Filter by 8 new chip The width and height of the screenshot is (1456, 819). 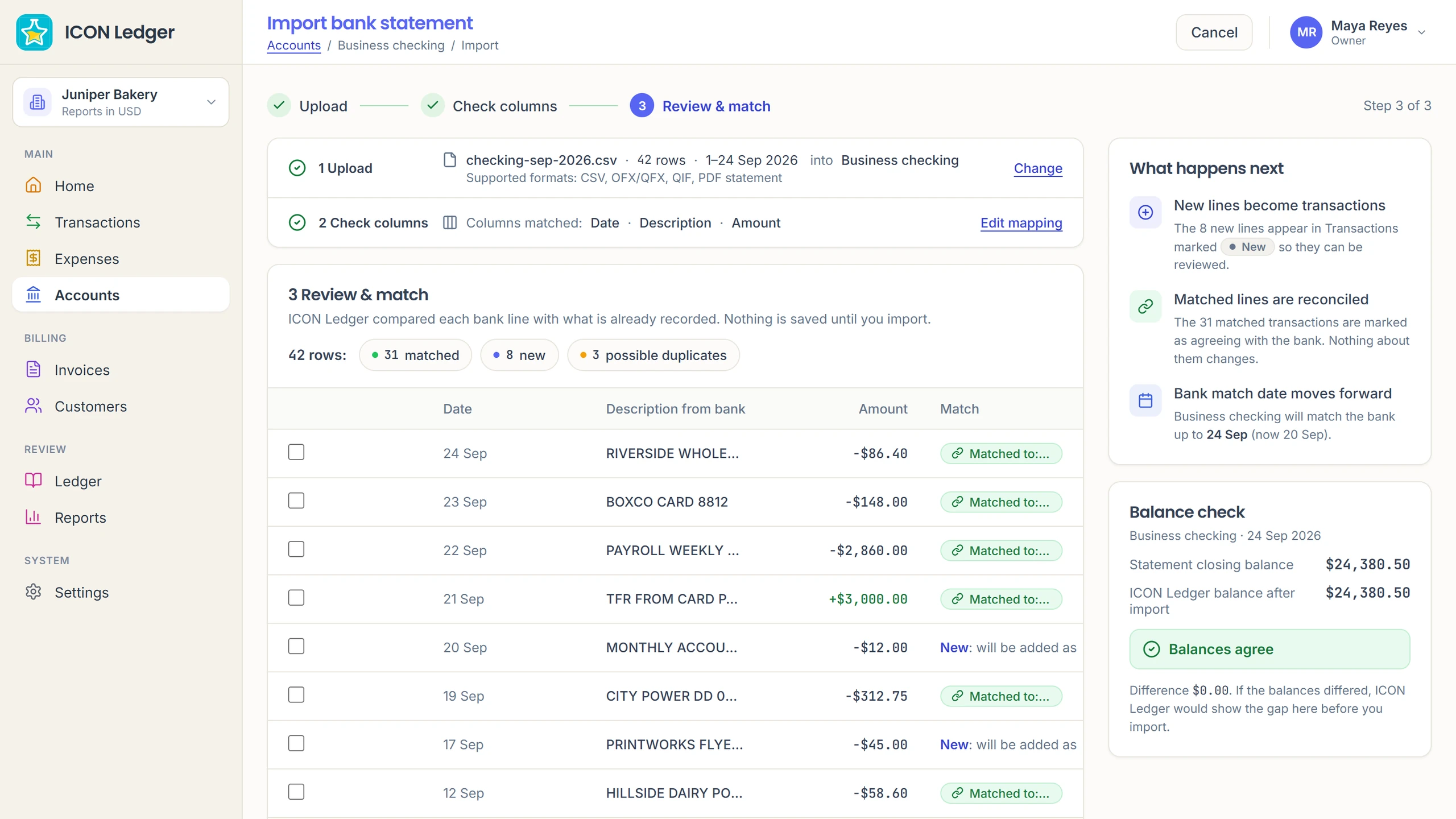(x=519, y=355)
